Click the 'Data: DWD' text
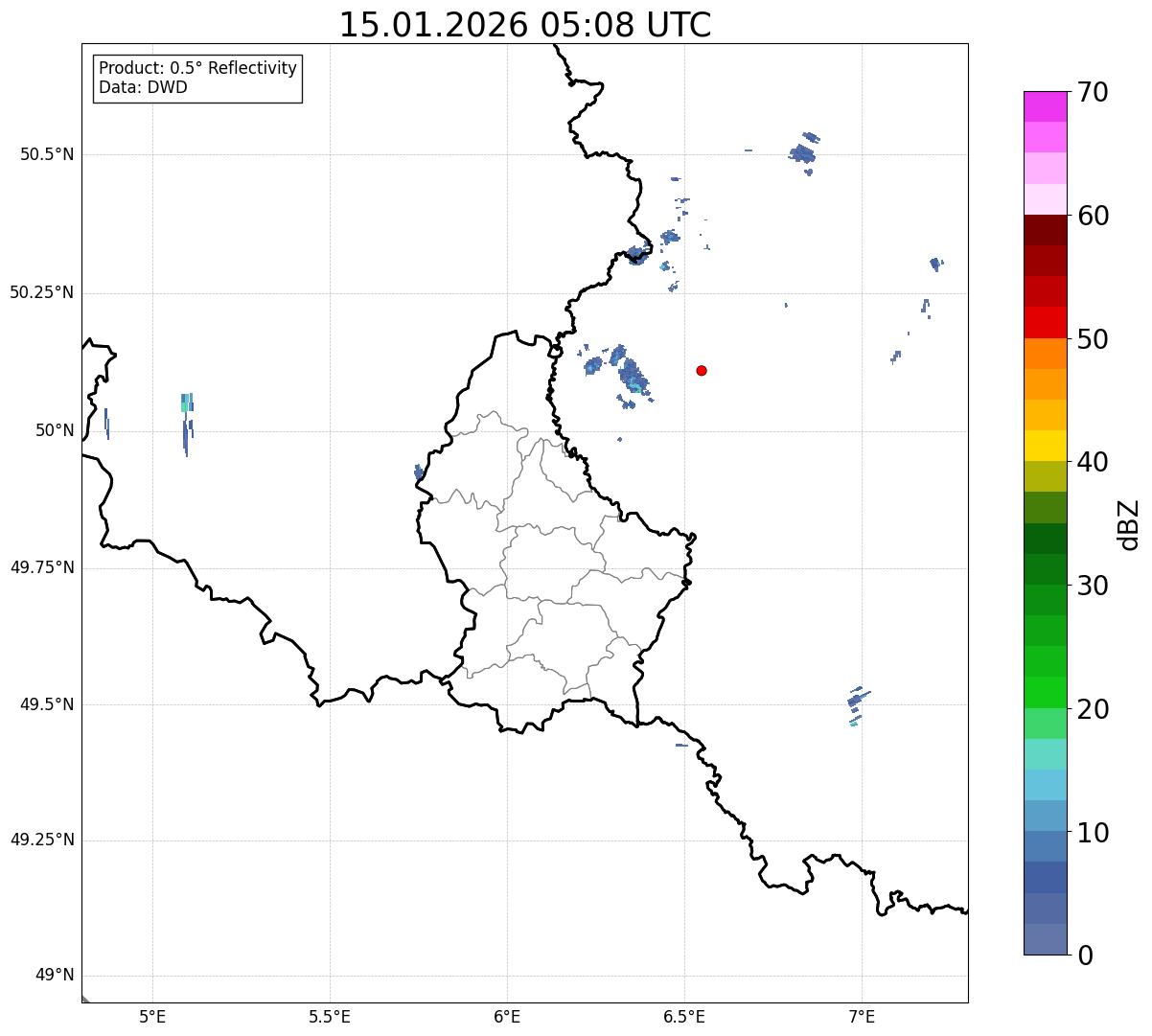1152x1036 pixels. [143, 87]
